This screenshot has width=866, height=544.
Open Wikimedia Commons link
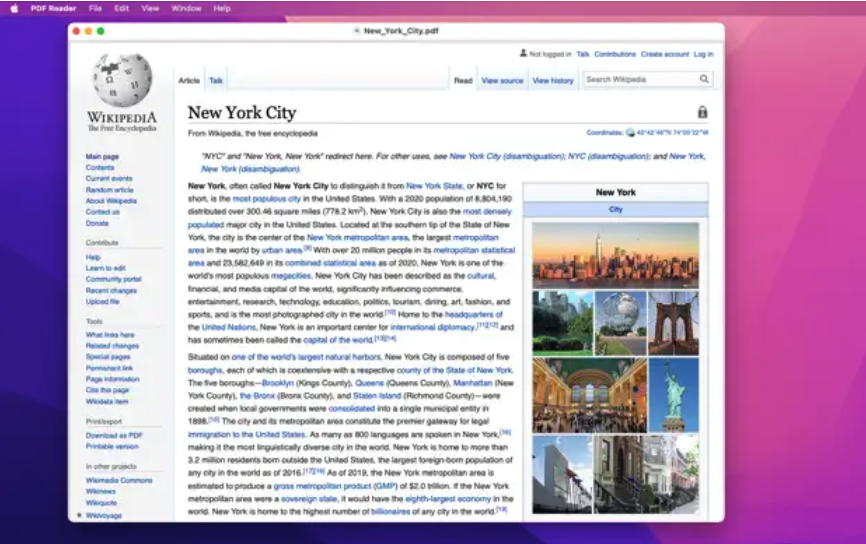click(119, 480)
